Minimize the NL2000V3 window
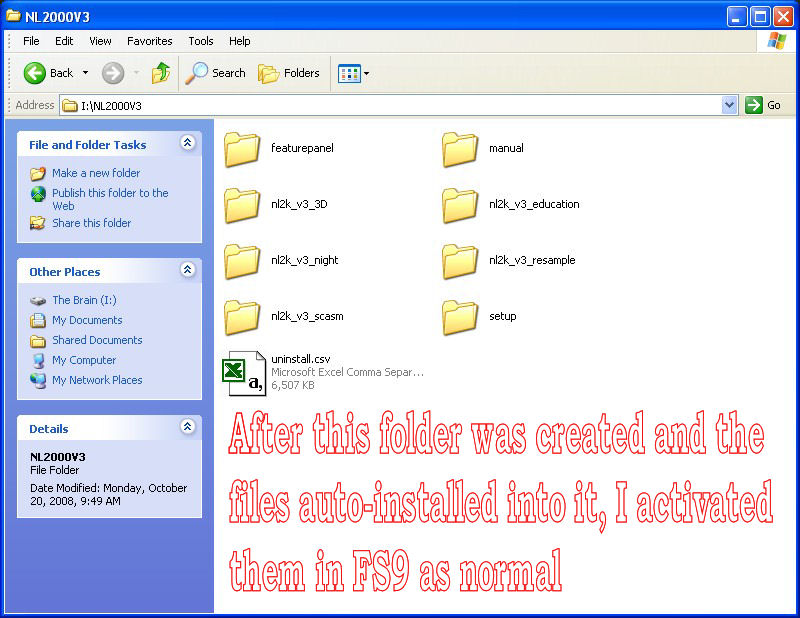 coord(736,17)
